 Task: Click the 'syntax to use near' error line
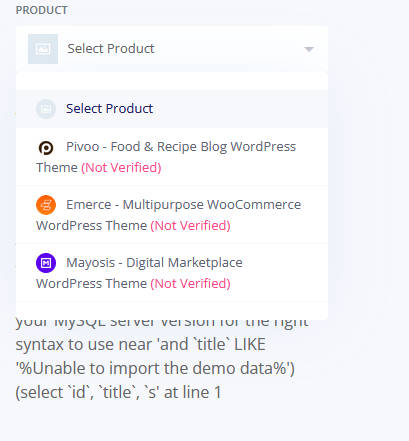tap(140, 344)
